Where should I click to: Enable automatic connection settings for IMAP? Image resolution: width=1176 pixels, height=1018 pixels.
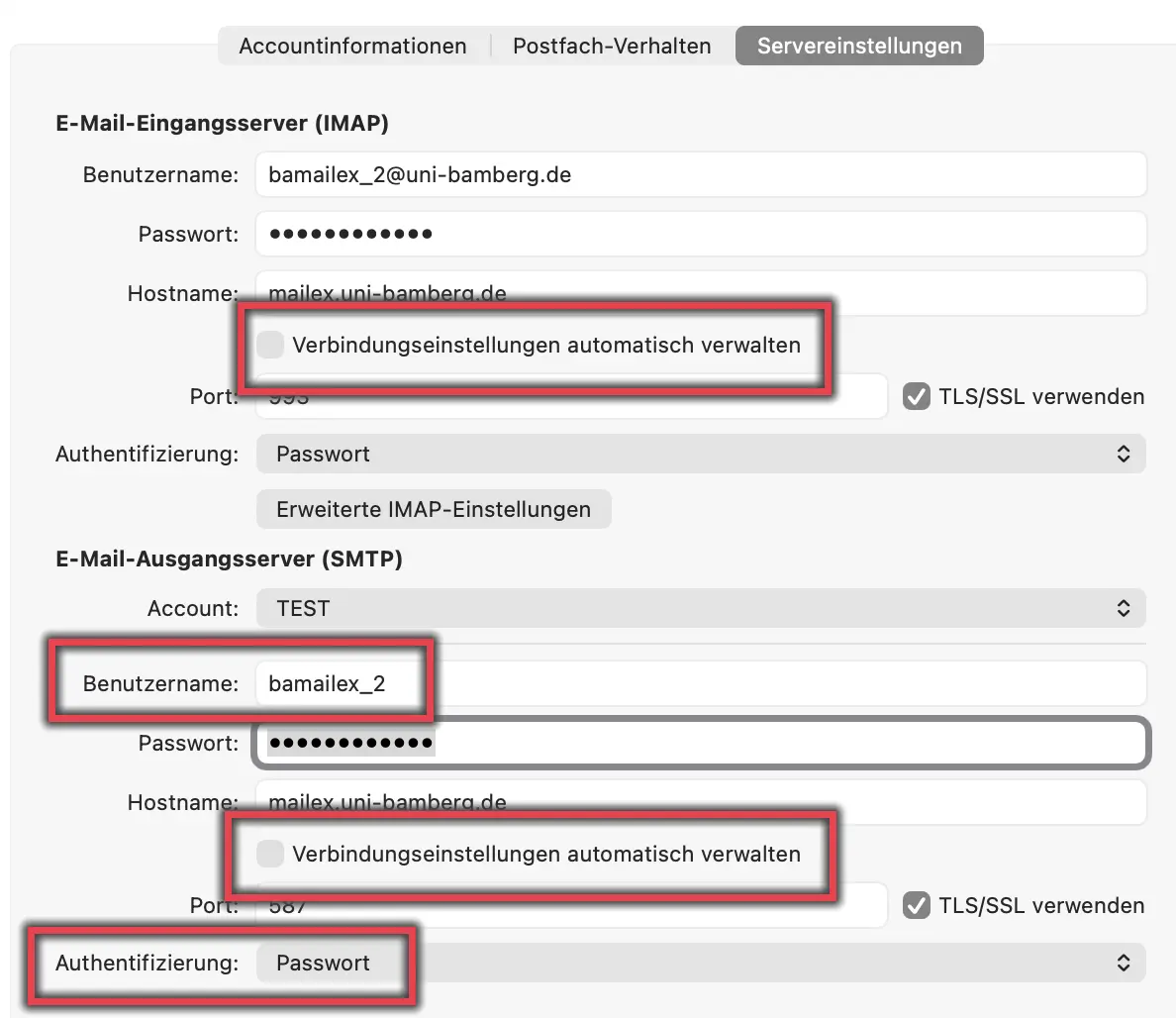[270, 346]
